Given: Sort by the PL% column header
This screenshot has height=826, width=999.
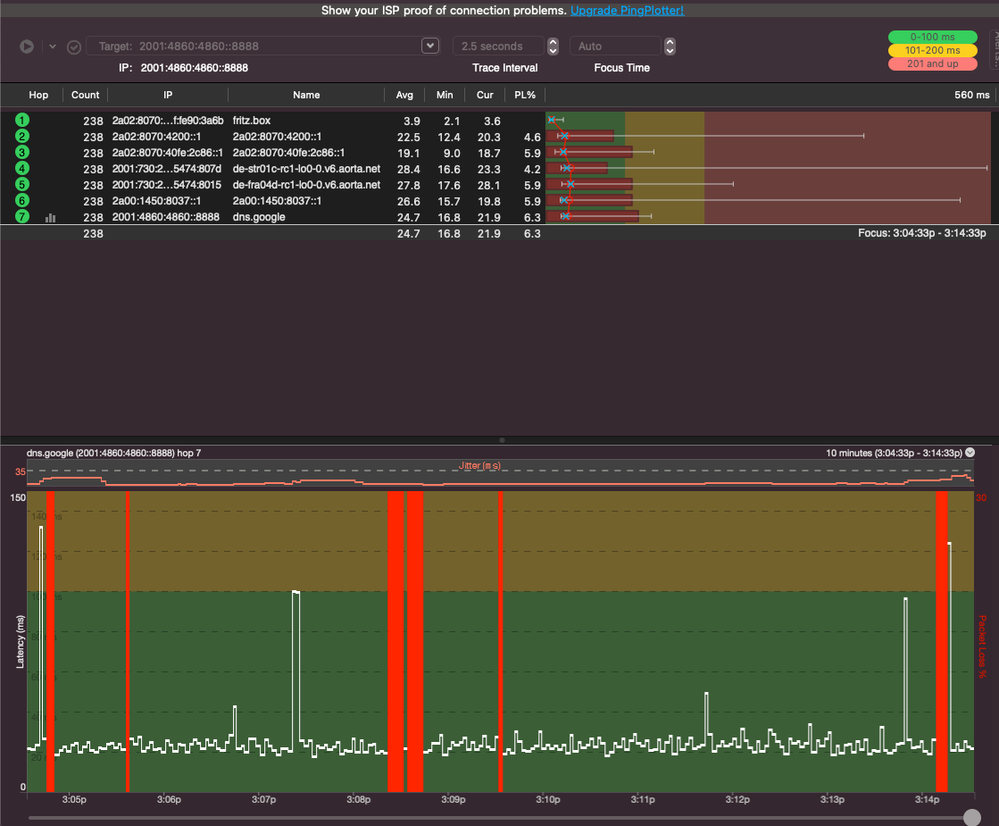Looking at the screenshot, I should tap(524, 95).
